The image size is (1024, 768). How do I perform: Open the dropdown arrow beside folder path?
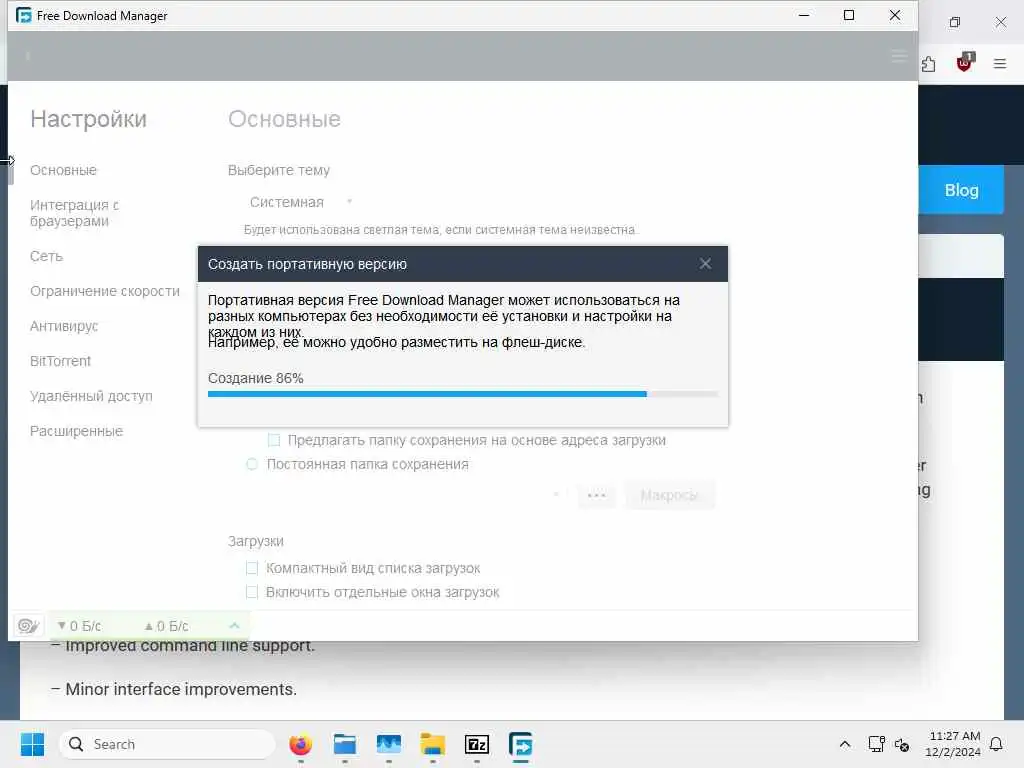pyautogui.click(x=556, y=495)
